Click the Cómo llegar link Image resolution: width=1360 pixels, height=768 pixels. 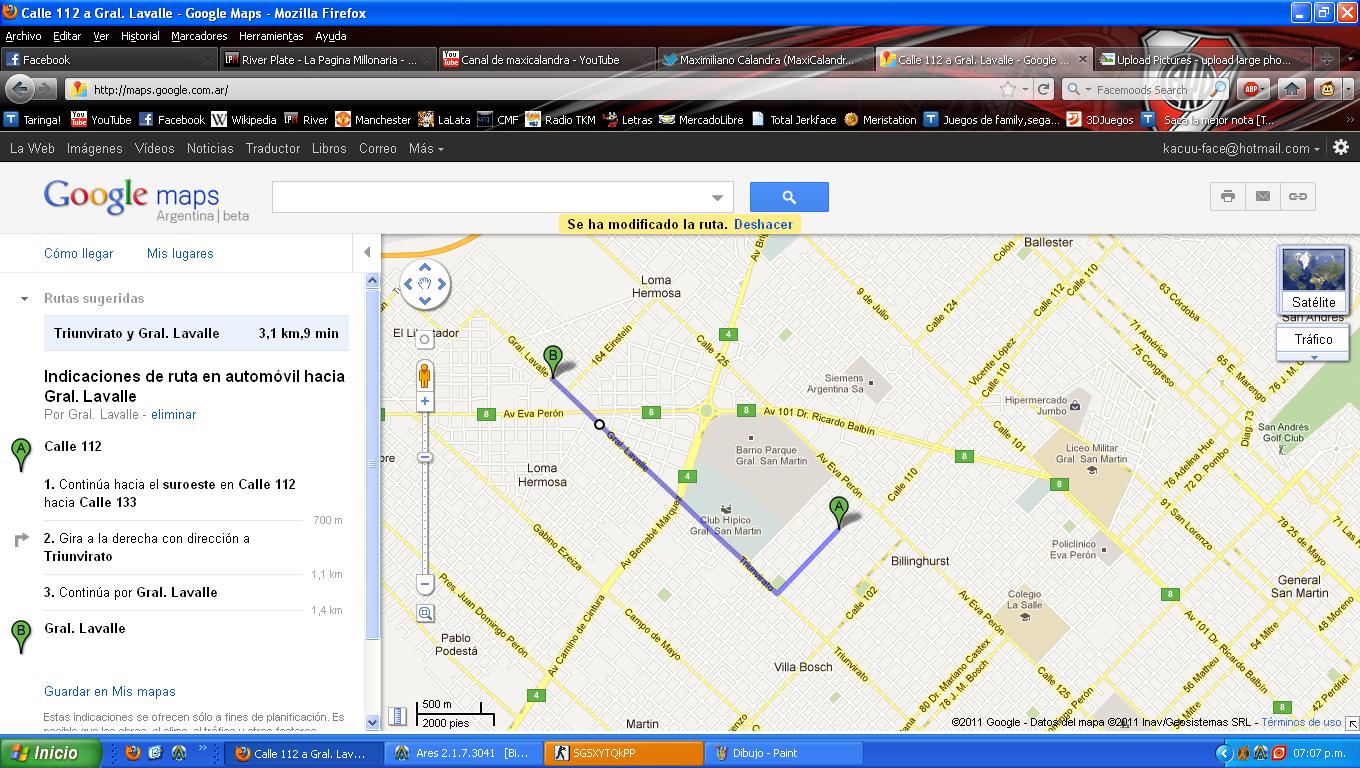pos(79,253)
